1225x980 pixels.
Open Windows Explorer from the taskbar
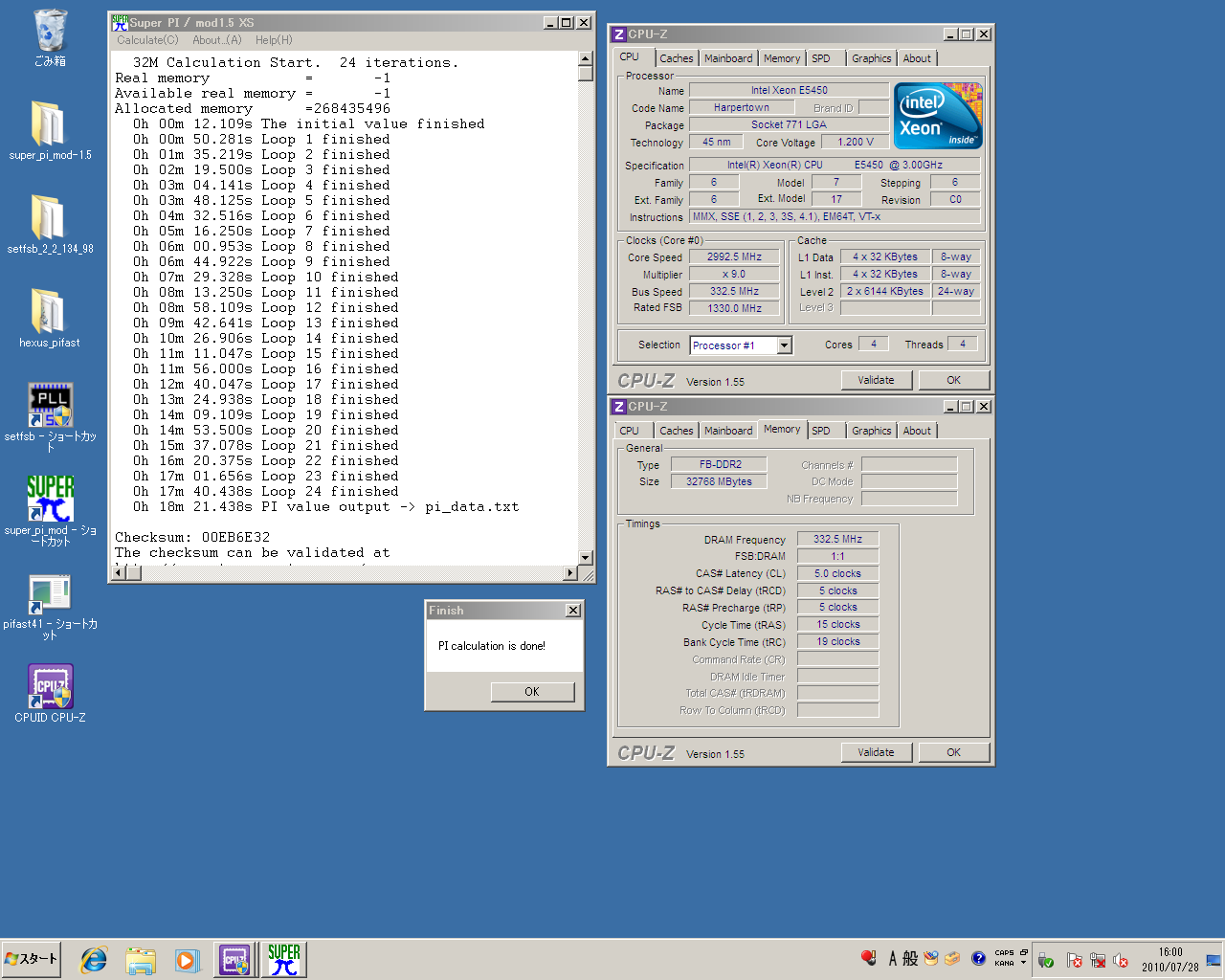141,960
